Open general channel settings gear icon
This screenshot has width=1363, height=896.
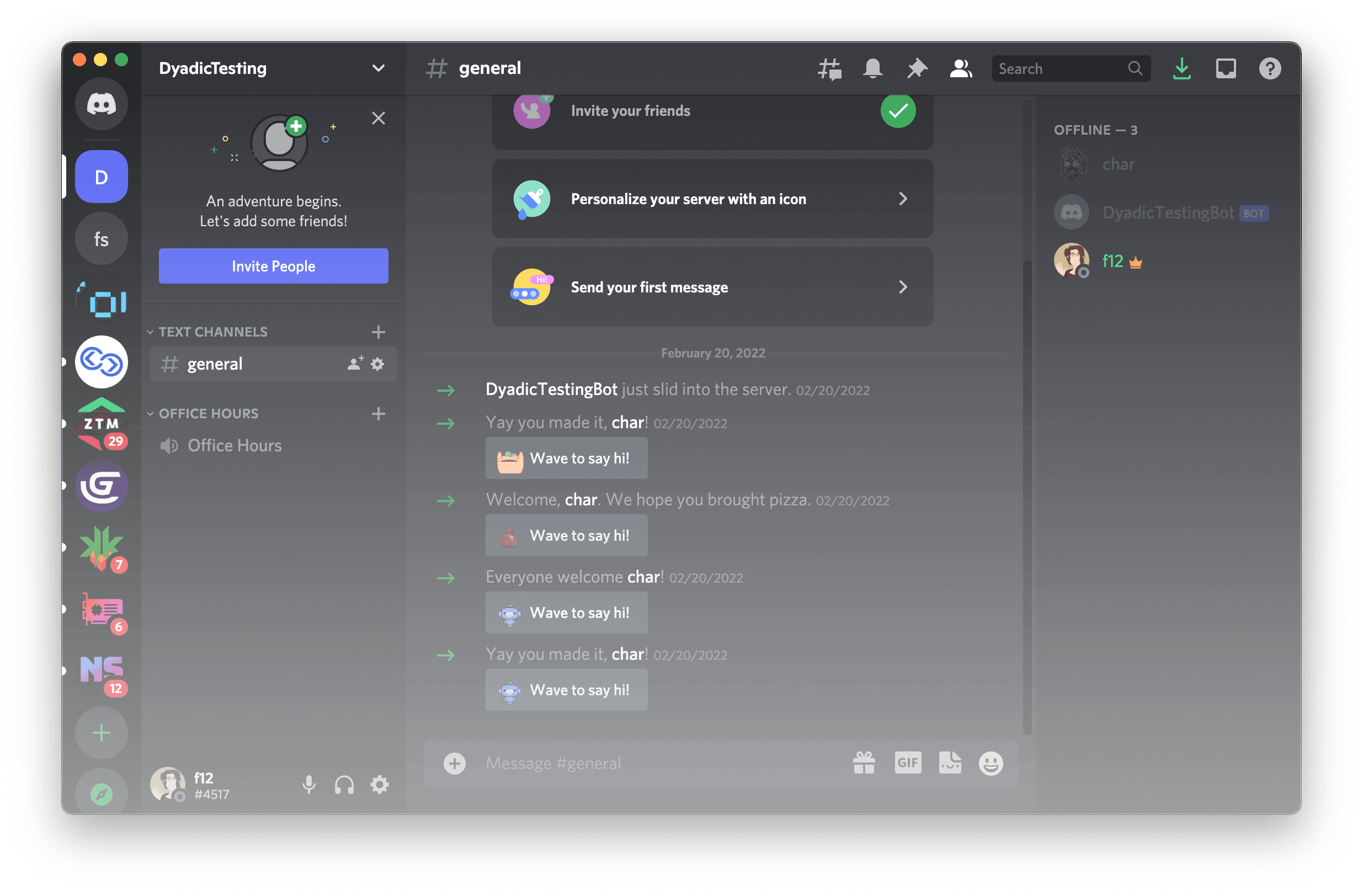click(x=378, y=364)
